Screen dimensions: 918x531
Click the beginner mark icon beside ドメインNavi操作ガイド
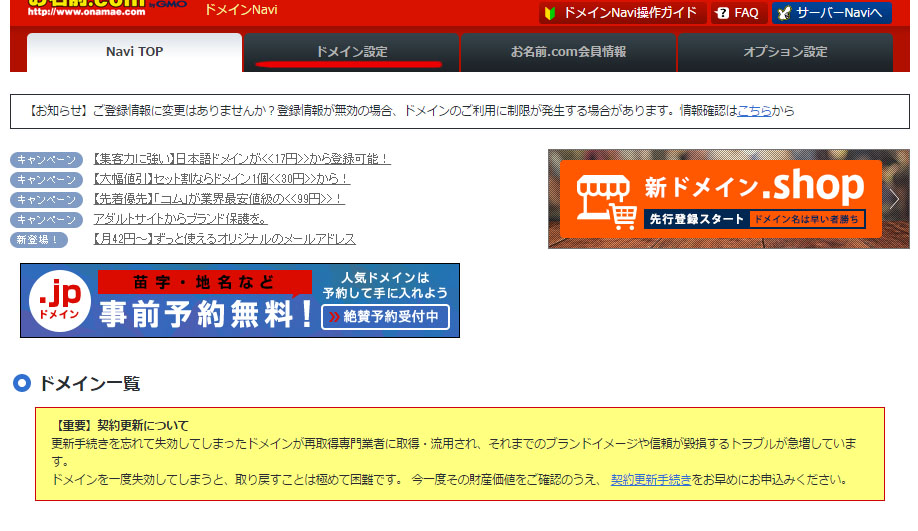550,13
